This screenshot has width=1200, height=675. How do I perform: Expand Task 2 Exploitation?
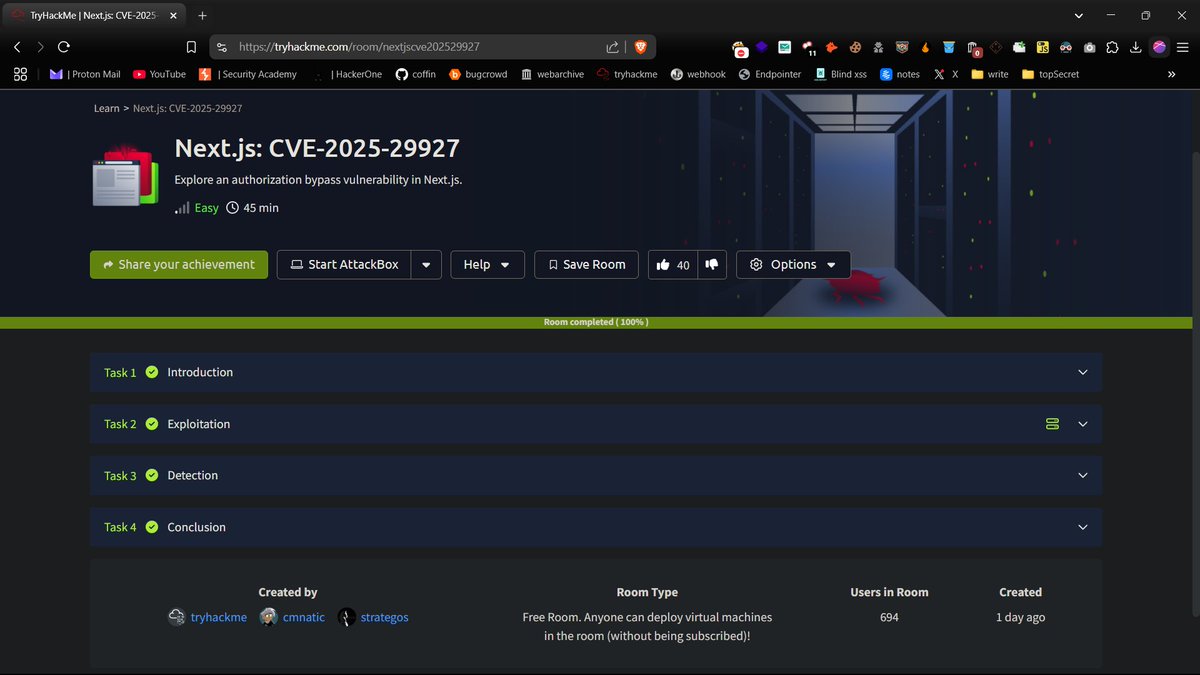tap(596, 424)
